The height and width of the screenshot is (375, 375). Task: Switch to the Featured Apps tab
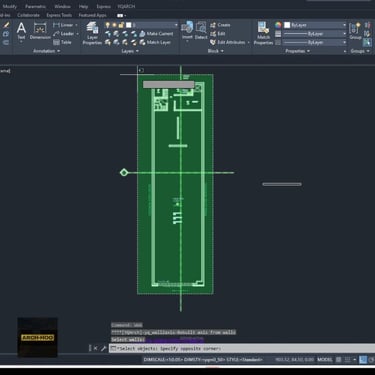92,15
